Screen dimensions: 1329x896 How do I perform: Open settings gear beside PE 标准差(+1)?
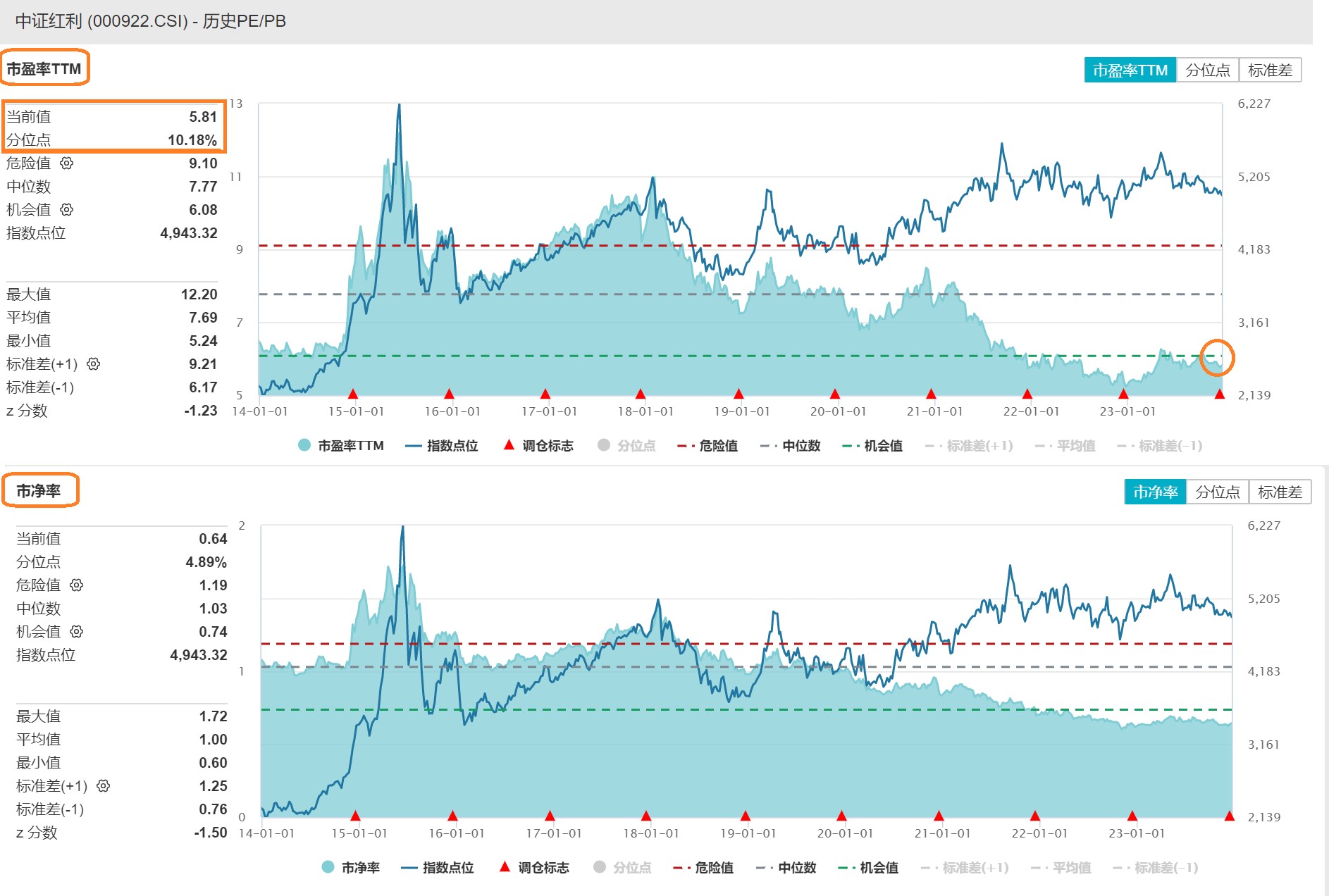[x=93, y=364]
